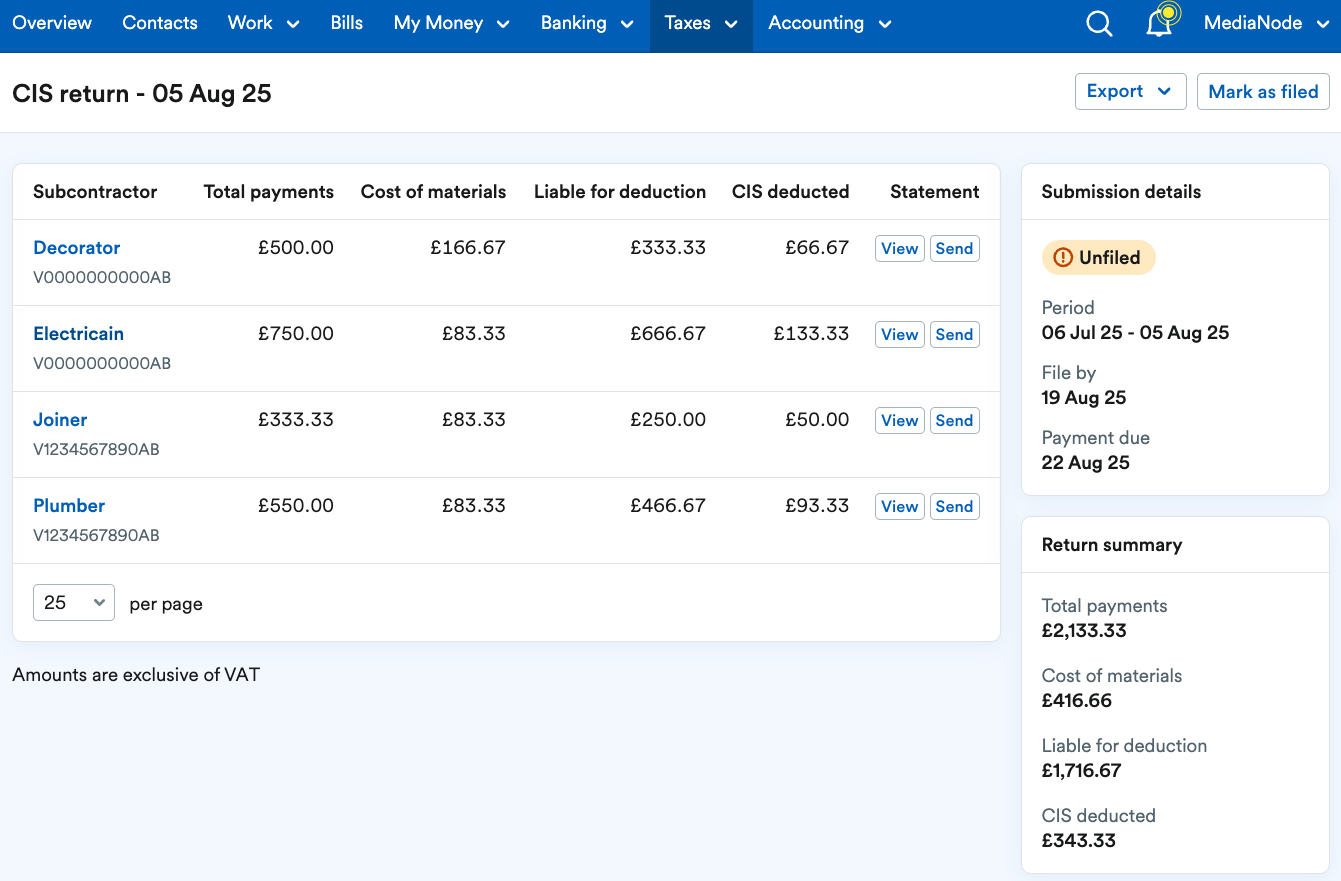Change the per page selector dropdown
Viewport: 1341px width, 881px height.
pos(73,602)
